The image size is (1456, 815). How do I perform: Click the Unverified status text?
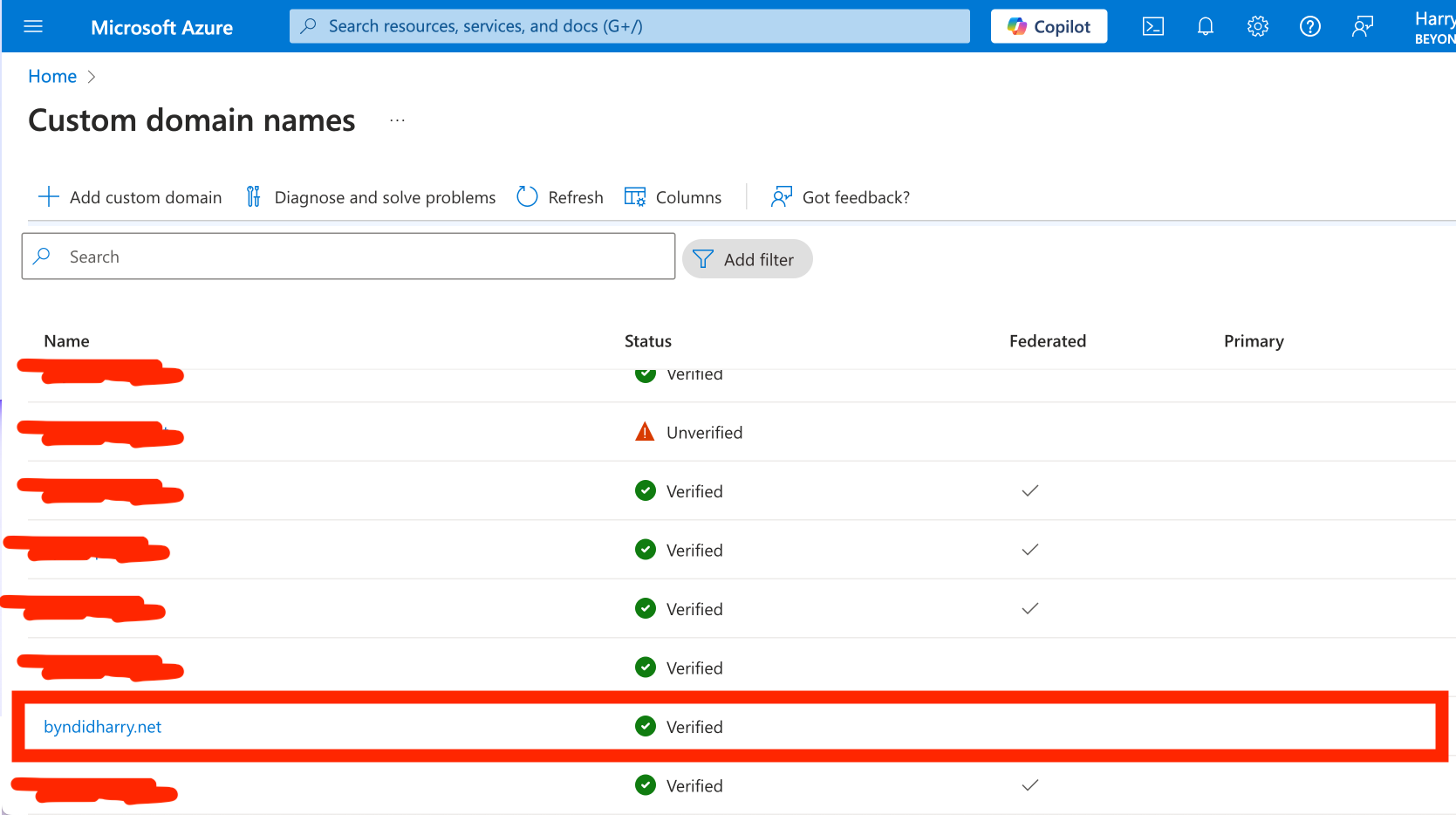(705, 433)
